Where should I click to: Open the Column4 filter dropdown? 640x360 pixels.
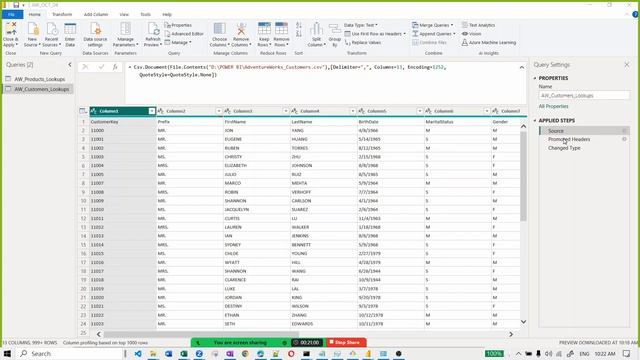pos(352,111)
